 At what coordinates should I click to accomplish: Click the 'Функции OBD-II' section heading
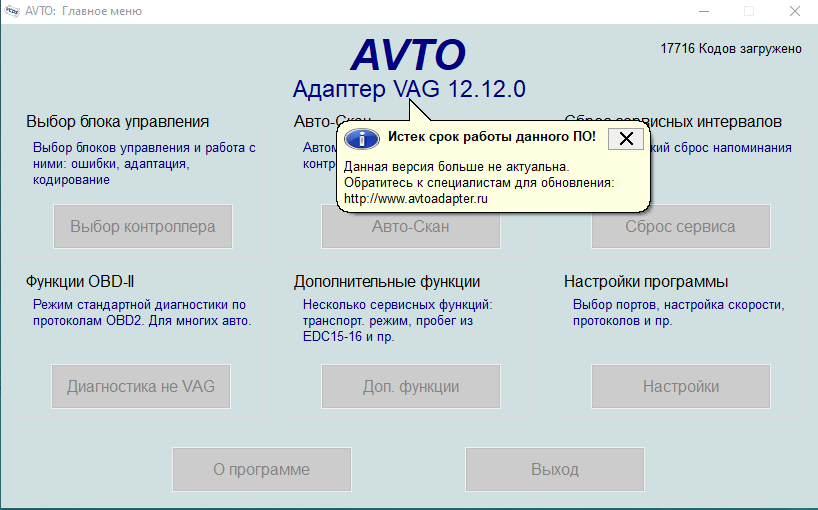pos(88,282)
